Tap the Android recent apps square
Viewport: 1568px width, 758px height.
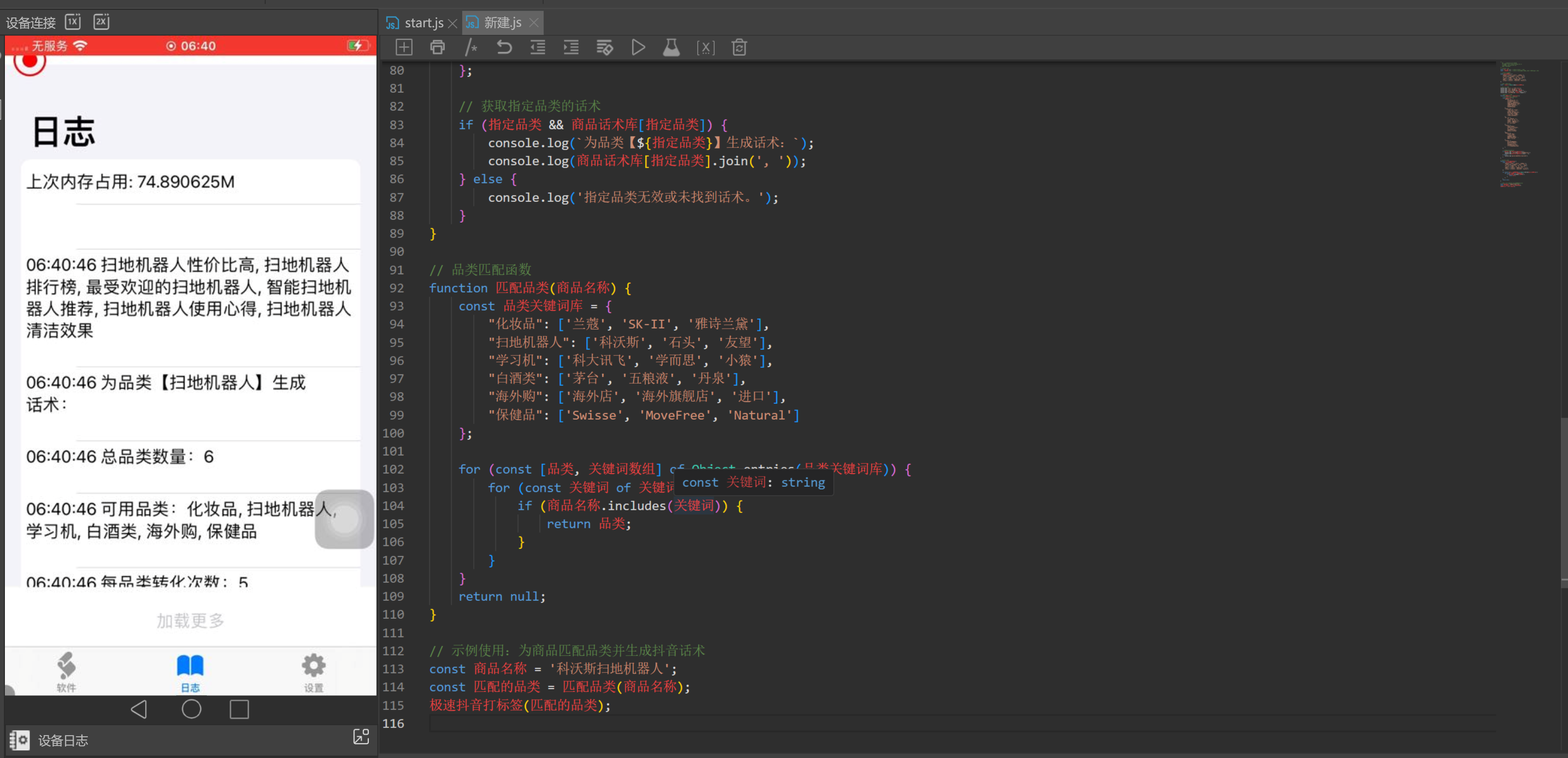239,709
